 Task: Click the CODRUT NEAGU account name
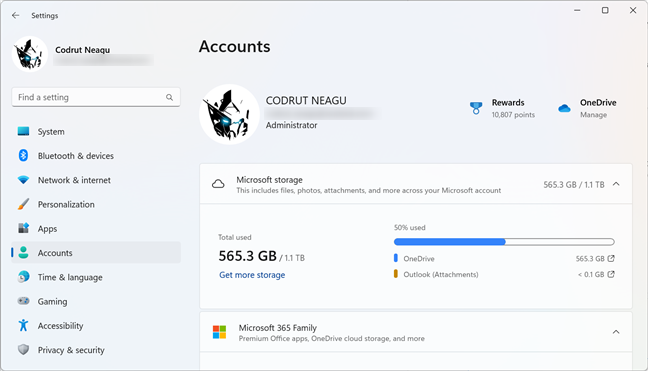click(306, 100)
